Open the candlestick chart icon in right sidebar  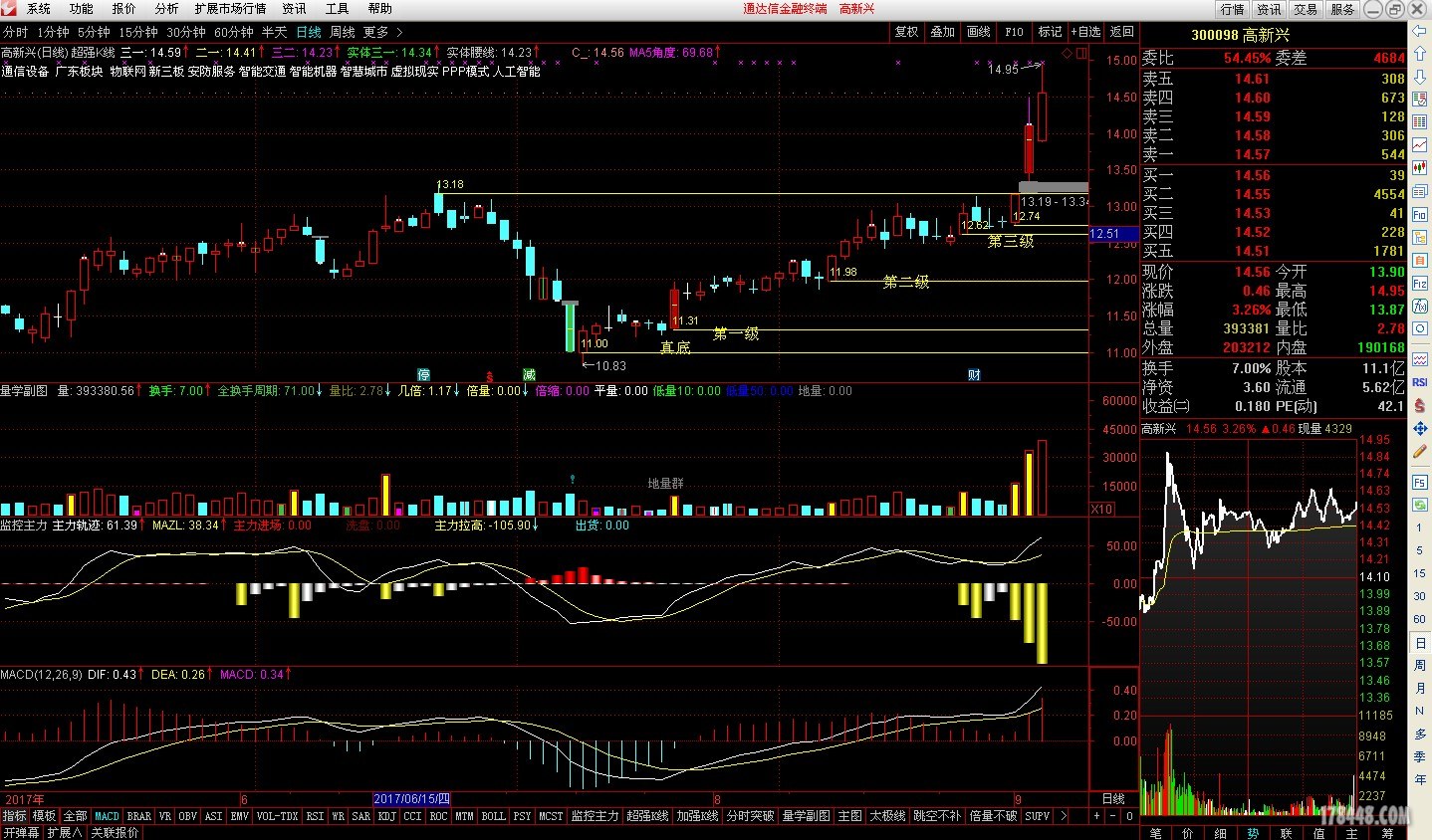pyautogui.click(x=1420, y=168)
